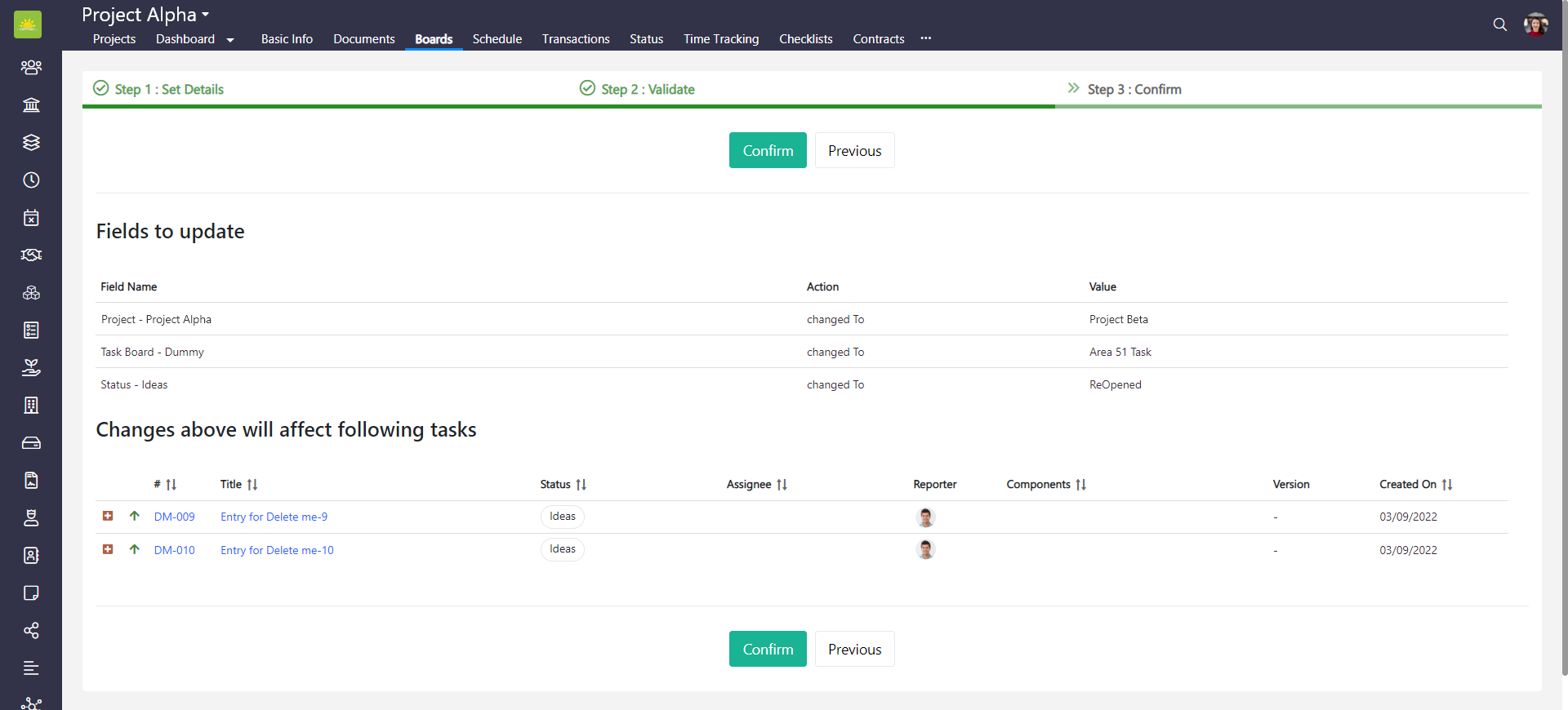
Task: Switch to the Time Tracking tab
Action: (720, 39)
